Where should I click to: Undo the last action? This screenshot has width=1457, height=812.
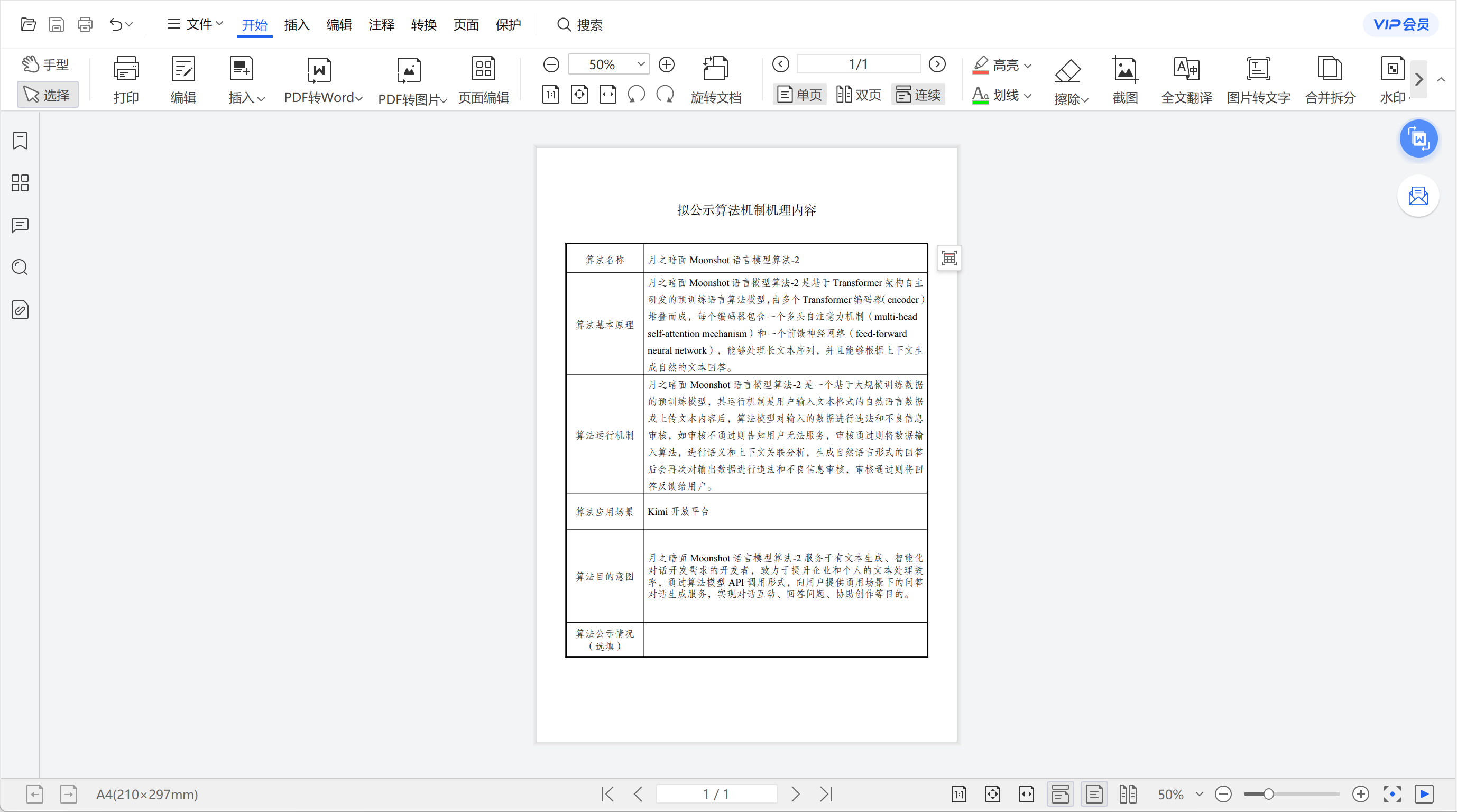[x=115, y=24]
